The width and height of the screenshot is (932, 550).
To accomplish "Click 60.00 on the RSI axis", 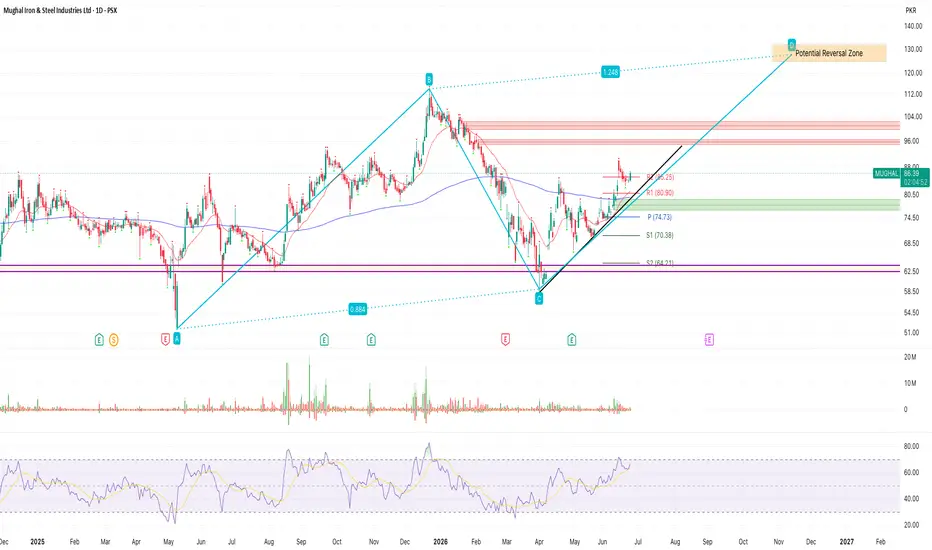I will coord(911,473).
